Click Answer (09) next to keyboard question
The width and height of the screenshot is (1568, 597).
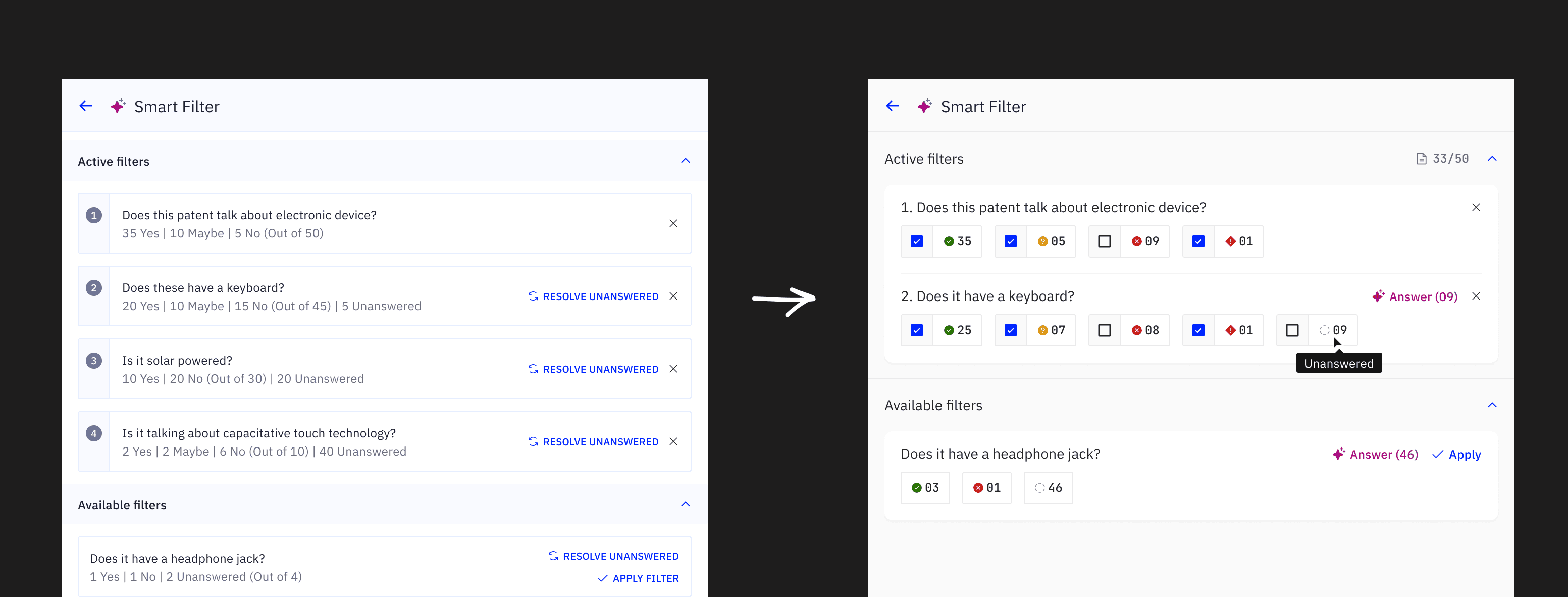pos(1415,296)
